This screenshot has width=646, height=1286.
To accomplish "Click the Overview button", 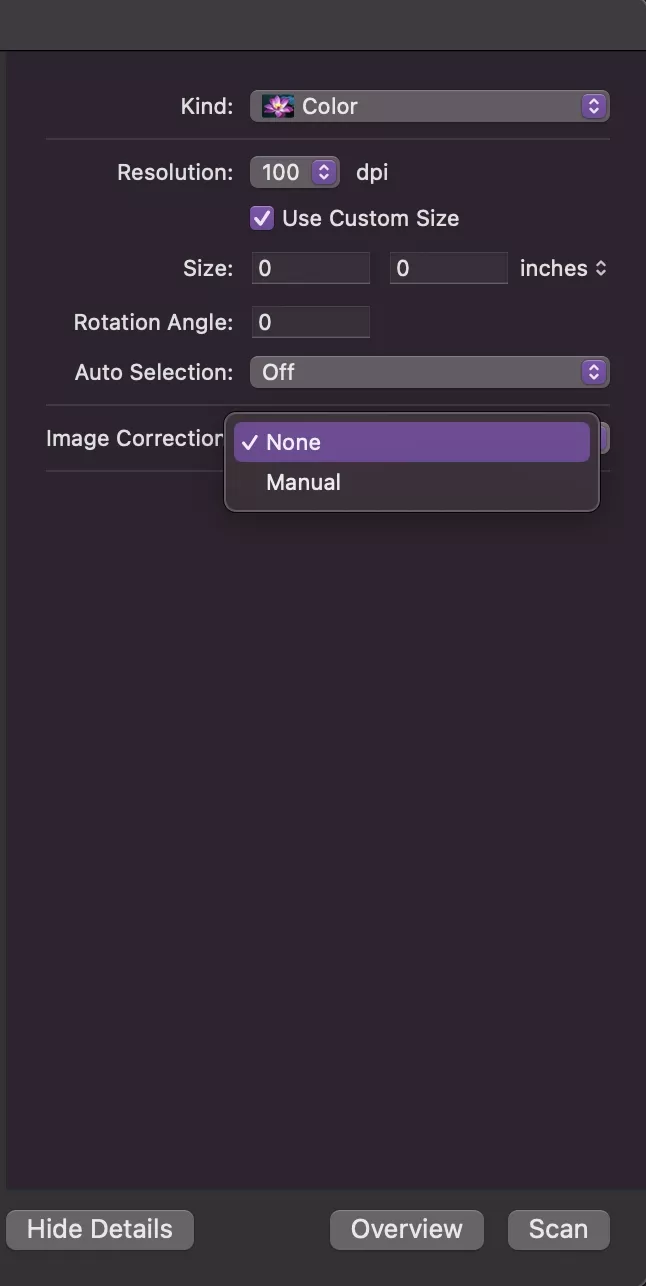I will [x=406, y=1229].
